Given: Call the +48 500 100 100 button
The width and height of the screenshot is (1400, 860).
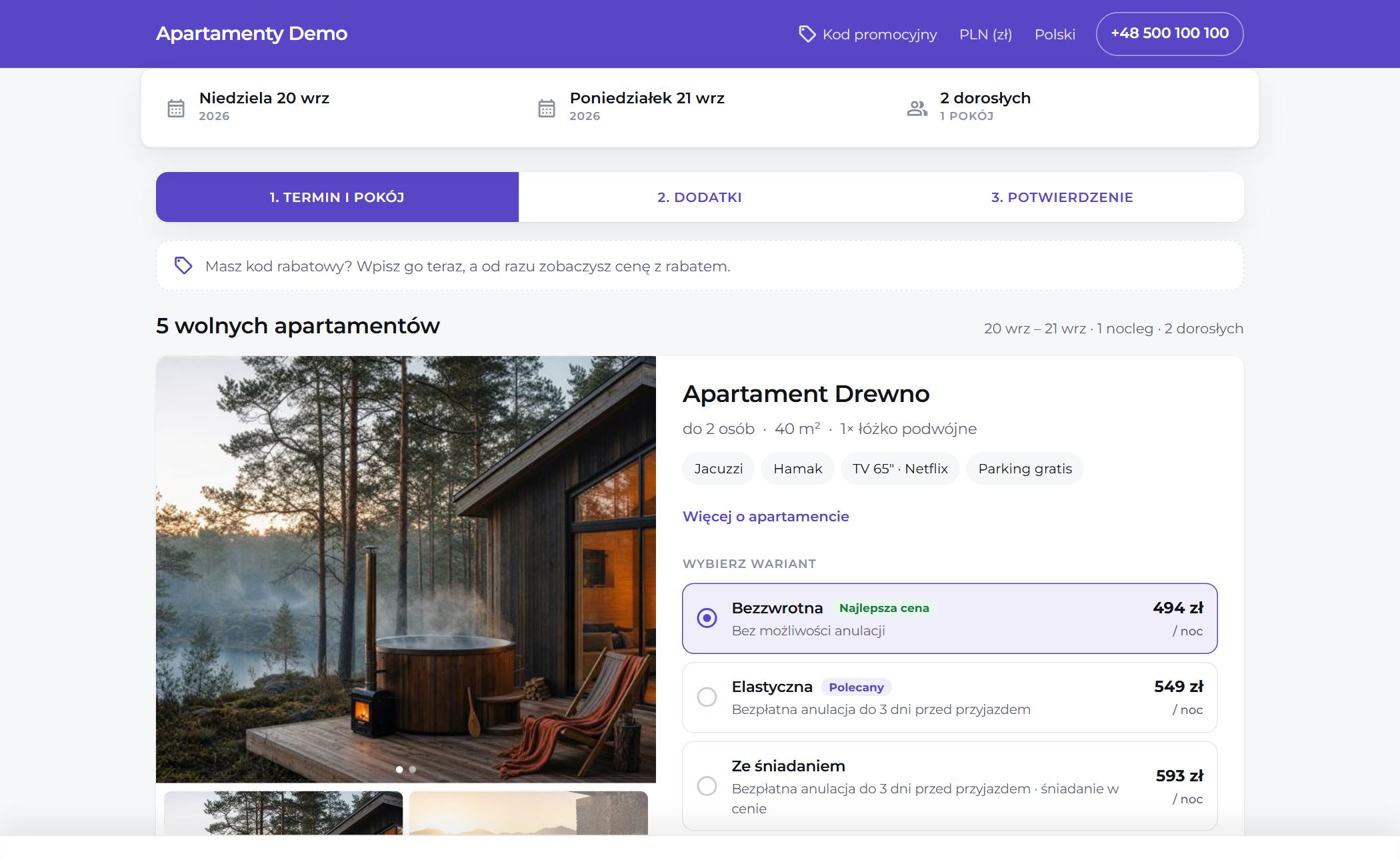Looking at the screenshot, I should (x=1169, y=33).
